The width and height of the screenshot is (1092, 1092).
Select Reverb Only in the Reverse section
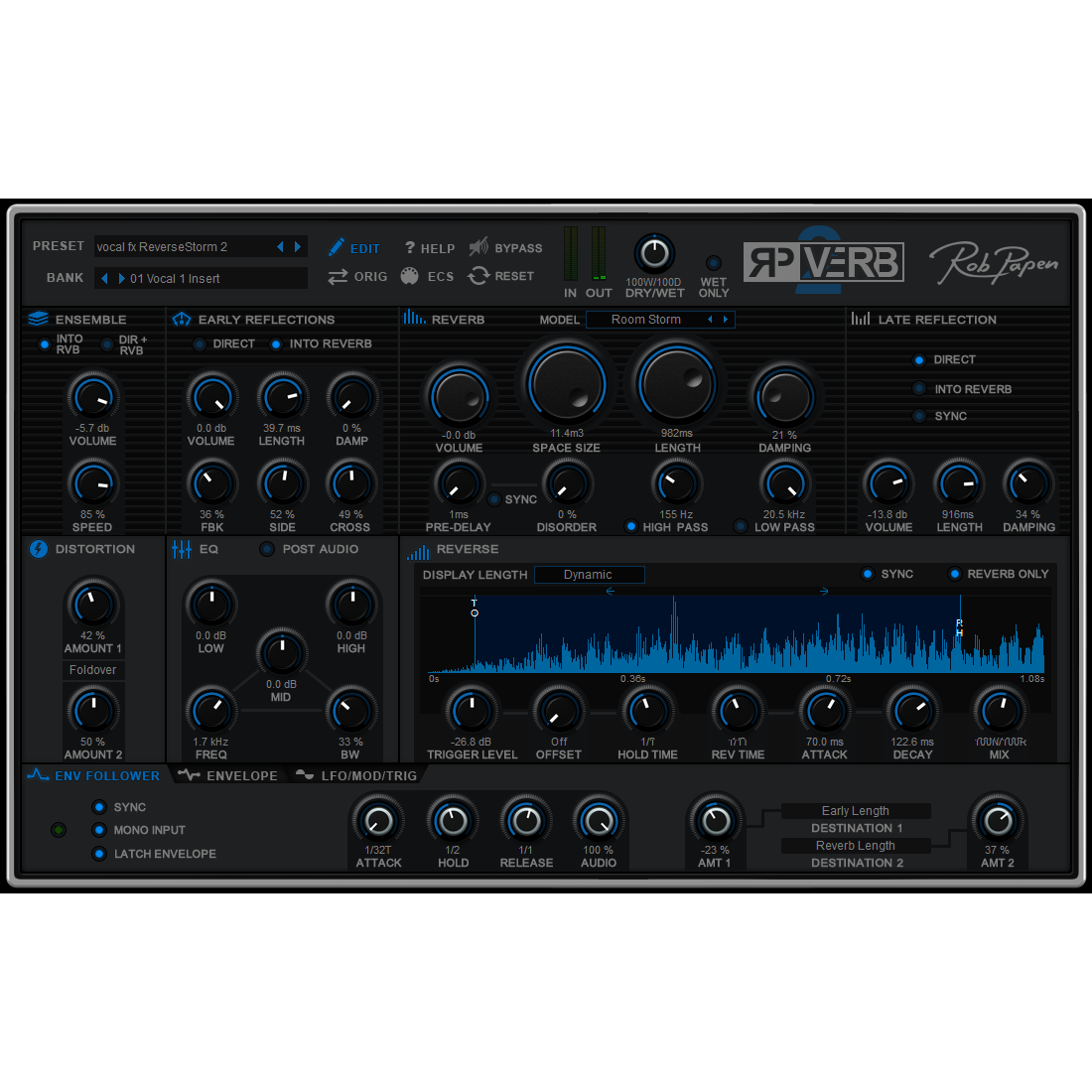point(955,574)
